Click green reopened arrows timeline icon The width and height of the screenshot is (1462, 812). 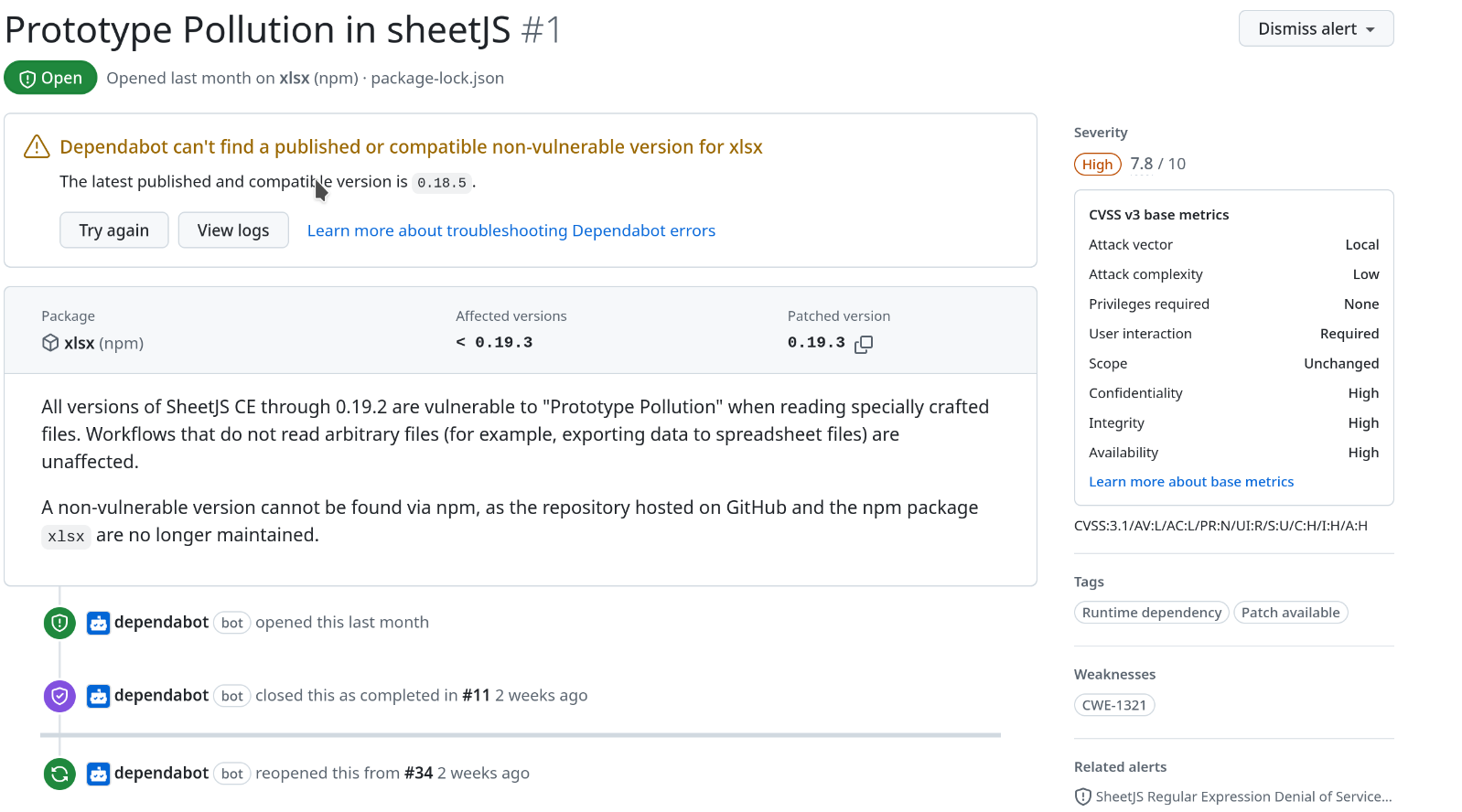click(x=59, y=775)
